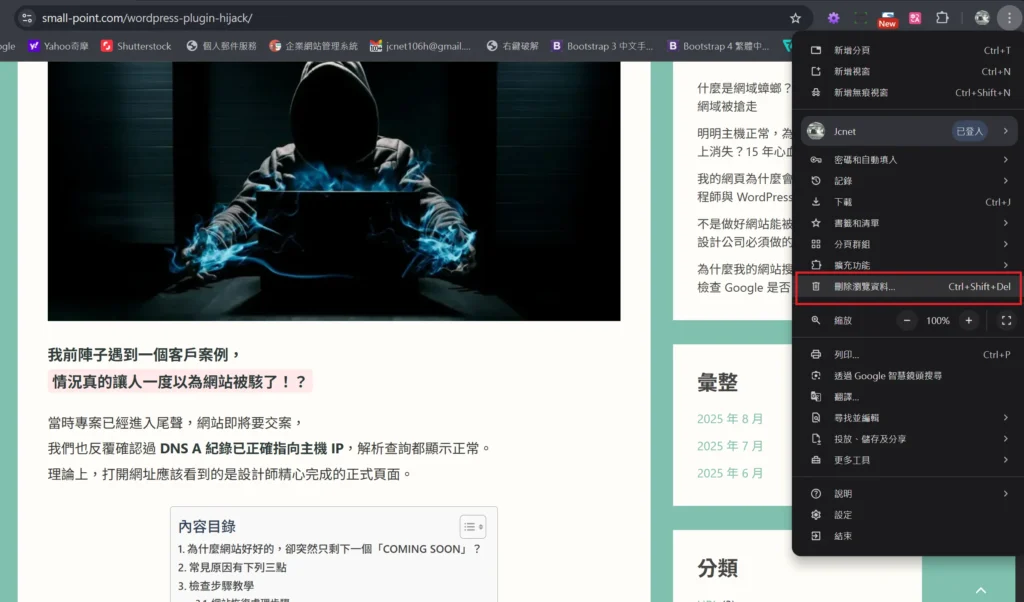This screenshot has height=602, width=1024.
Task: Activate 透過 Google 智慧鏡頭搜尋 lens icon
Action: pos(817,374)
